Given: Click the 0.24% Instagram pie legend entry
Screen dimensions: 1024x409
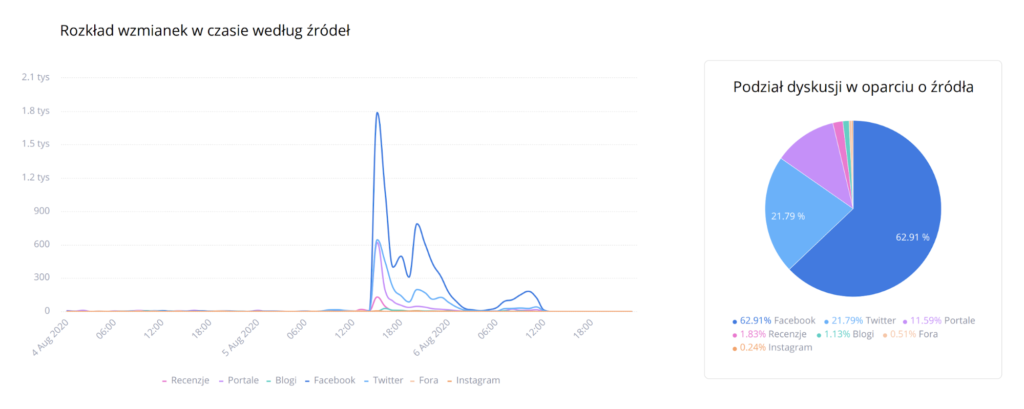Looking at the screenshot, I should pyautogui.click(x=771, y=347).
